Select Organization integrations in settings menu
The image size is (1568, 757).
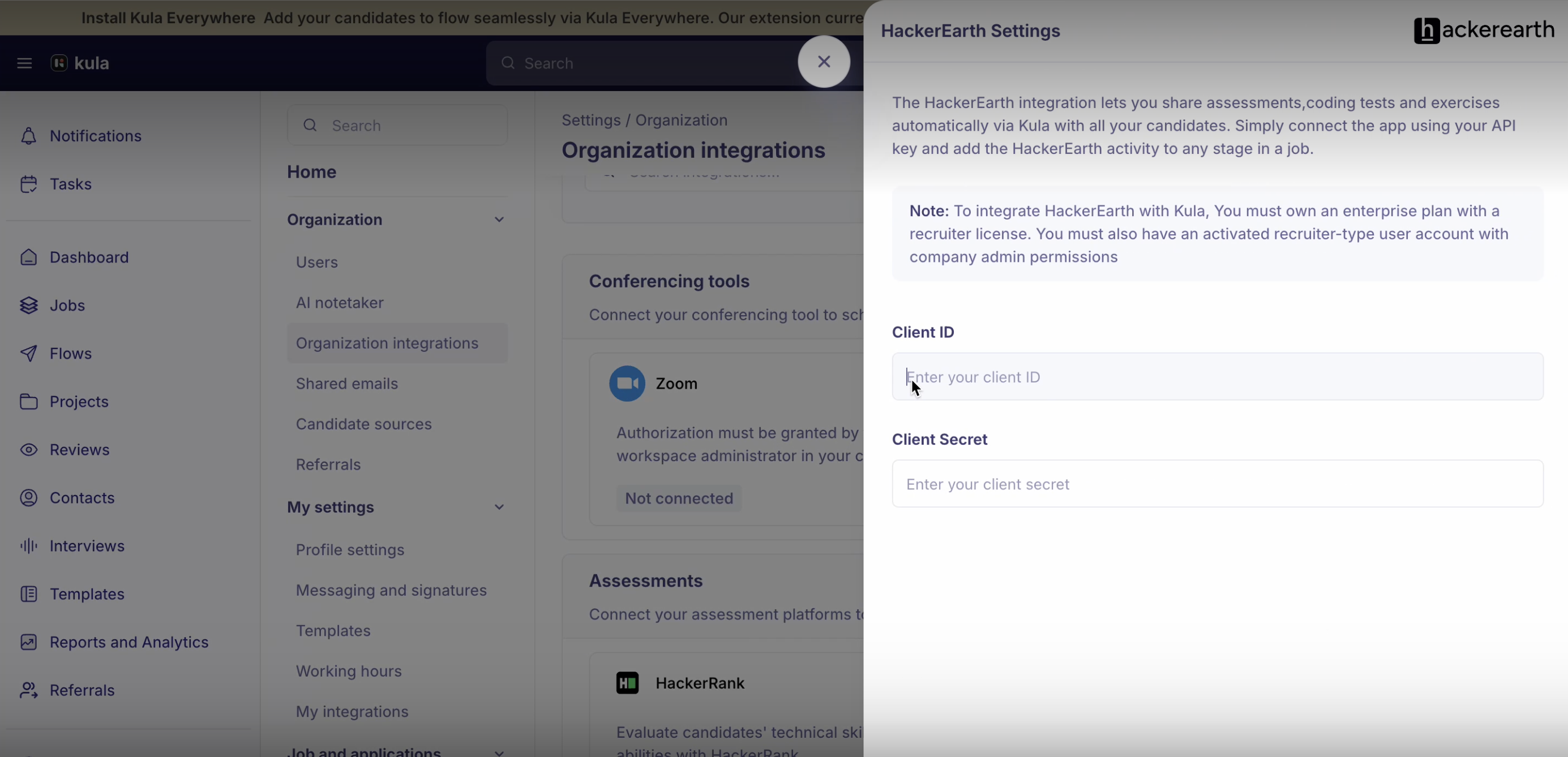[397, 343]
